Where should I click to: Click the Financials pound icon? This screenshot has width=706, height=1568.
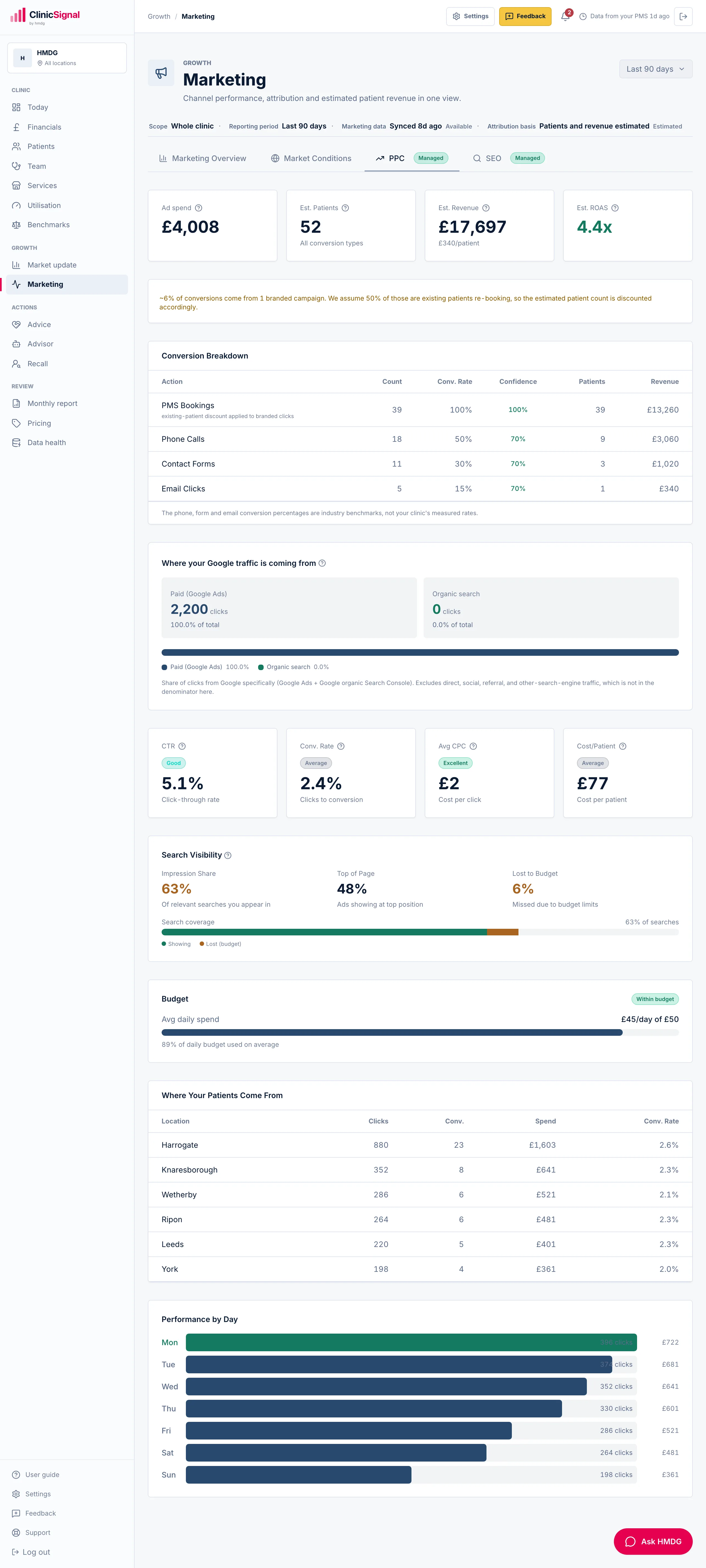tap(17, 127)
